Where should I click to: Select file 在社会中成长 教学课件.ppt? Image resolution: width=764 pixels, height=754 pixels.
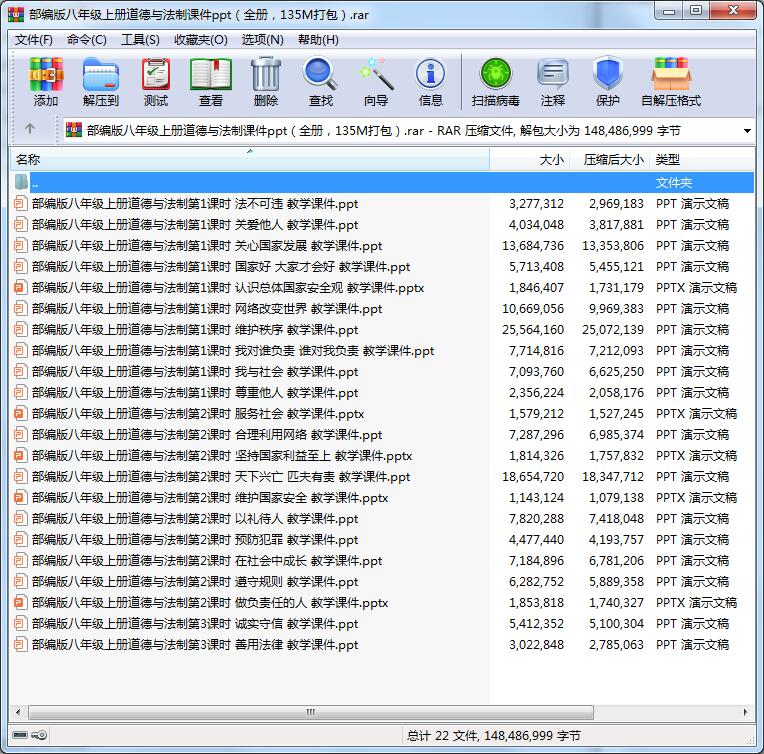coord(207,561)
